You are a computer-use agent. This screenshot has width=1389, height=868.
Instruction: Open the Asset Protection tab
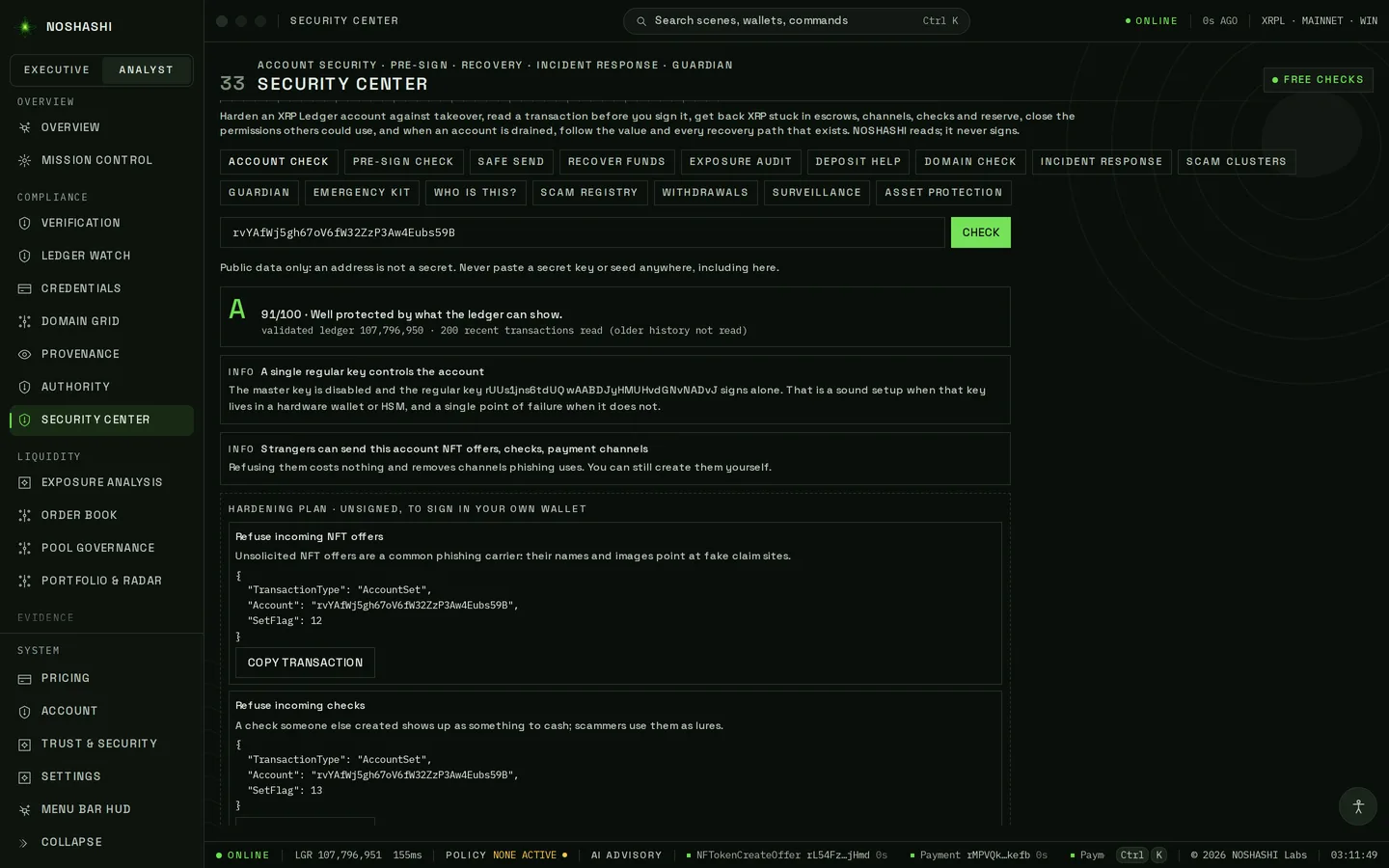pos(943,193)
